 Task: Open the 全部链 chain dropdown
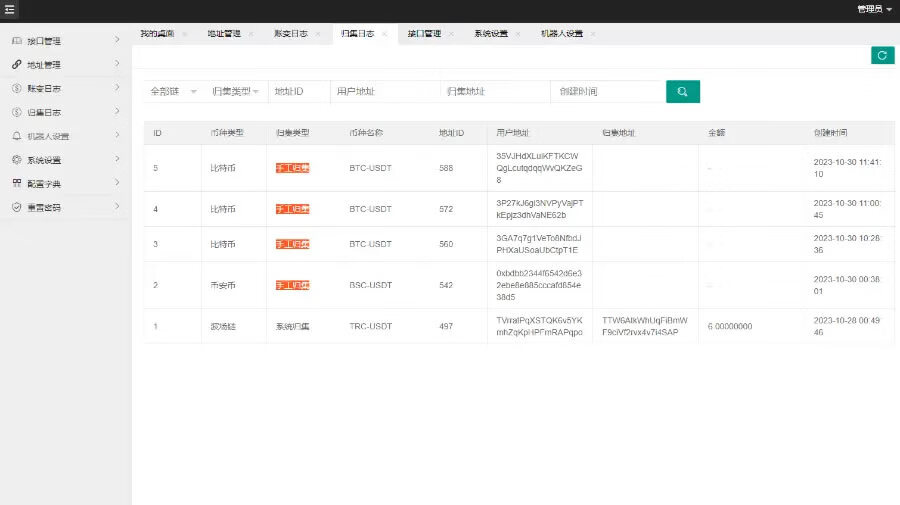172,91
